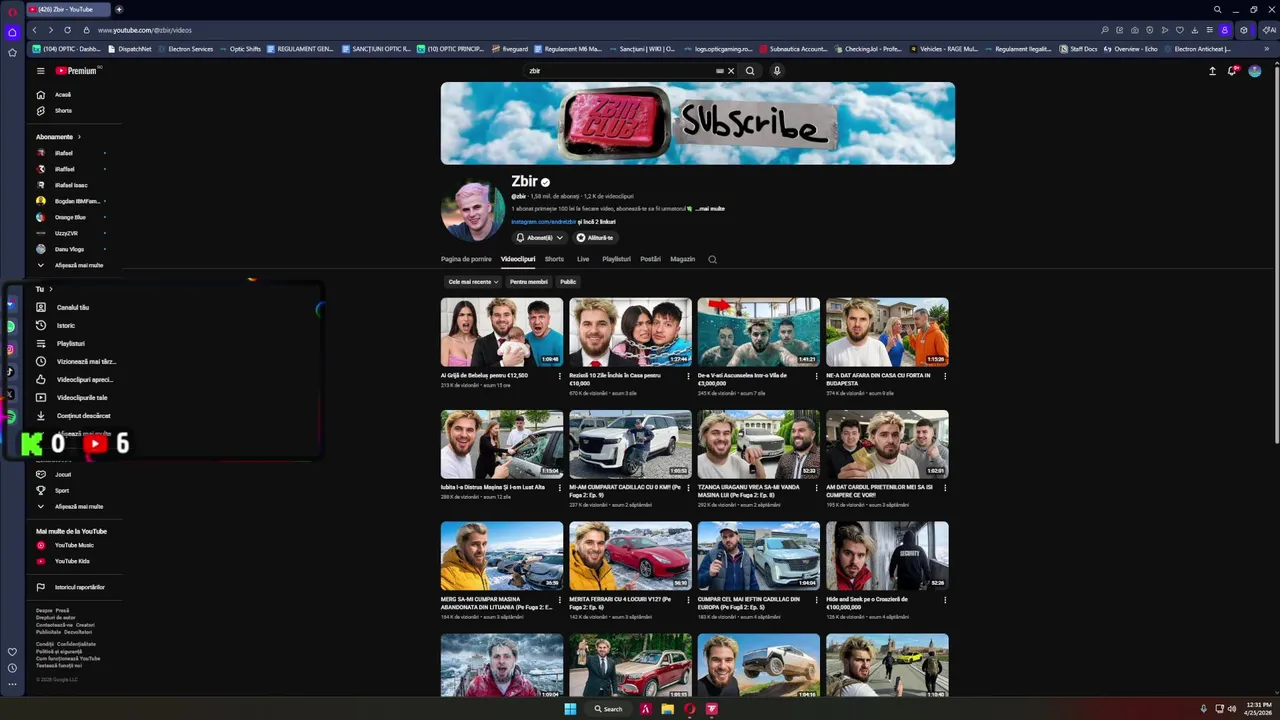Filter videos by Public chip

click(x=568, y=282)
